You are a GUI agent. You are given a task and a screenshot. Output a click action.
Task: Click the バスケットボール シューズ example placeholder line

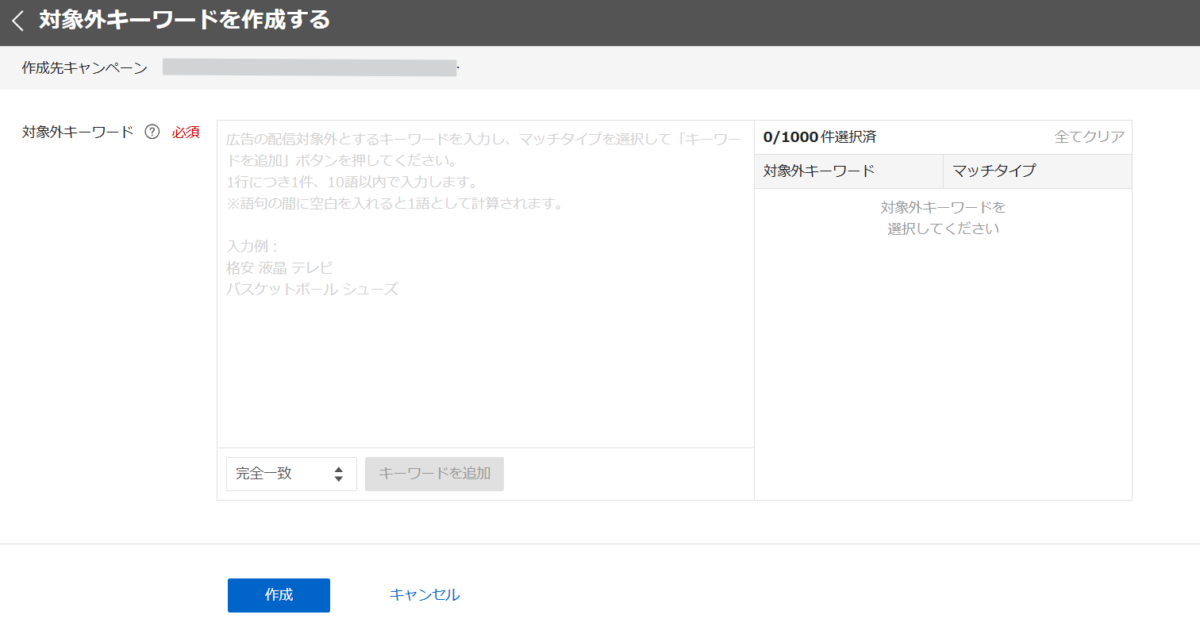click(313, 289)
